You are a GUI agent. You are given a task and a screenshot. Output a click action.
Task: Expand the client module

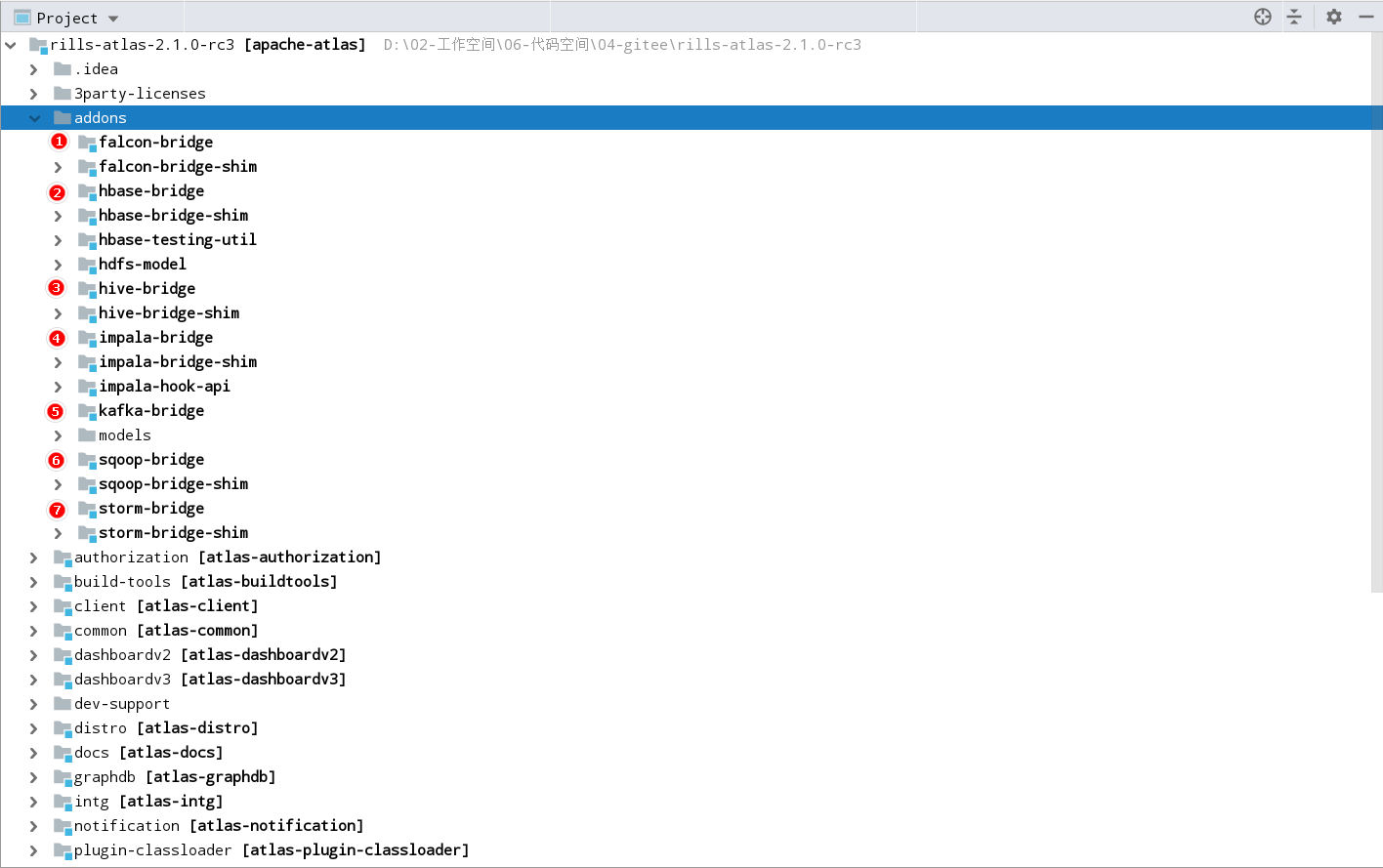(x=34, y=606)
